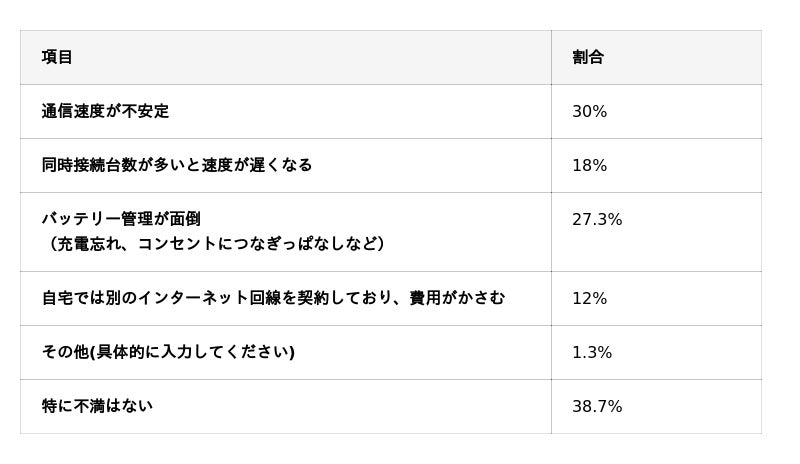Click the 項目 column header
Viewport: 800px width, 464px height.
[57, 57]
